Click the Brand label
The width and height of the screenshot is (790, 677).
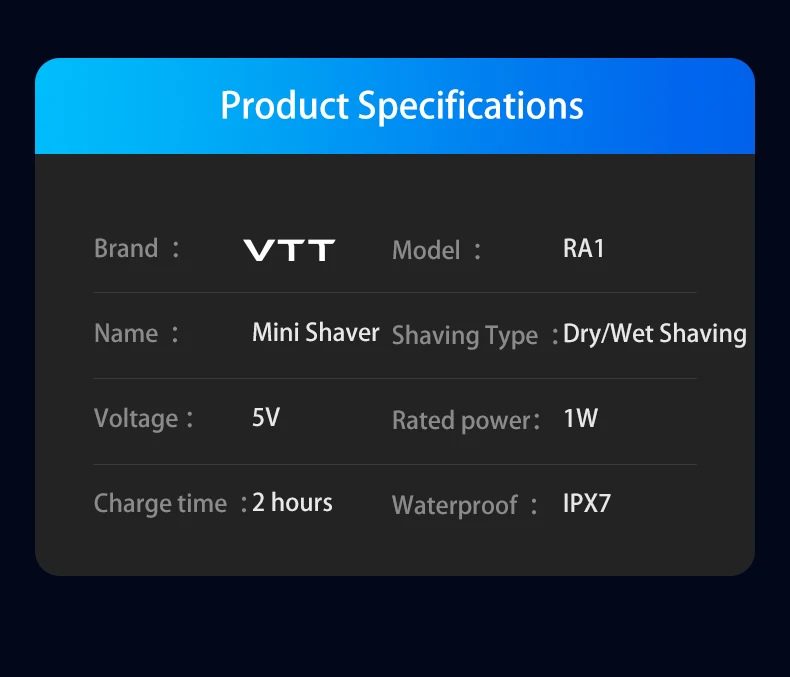tap(126, 248)
